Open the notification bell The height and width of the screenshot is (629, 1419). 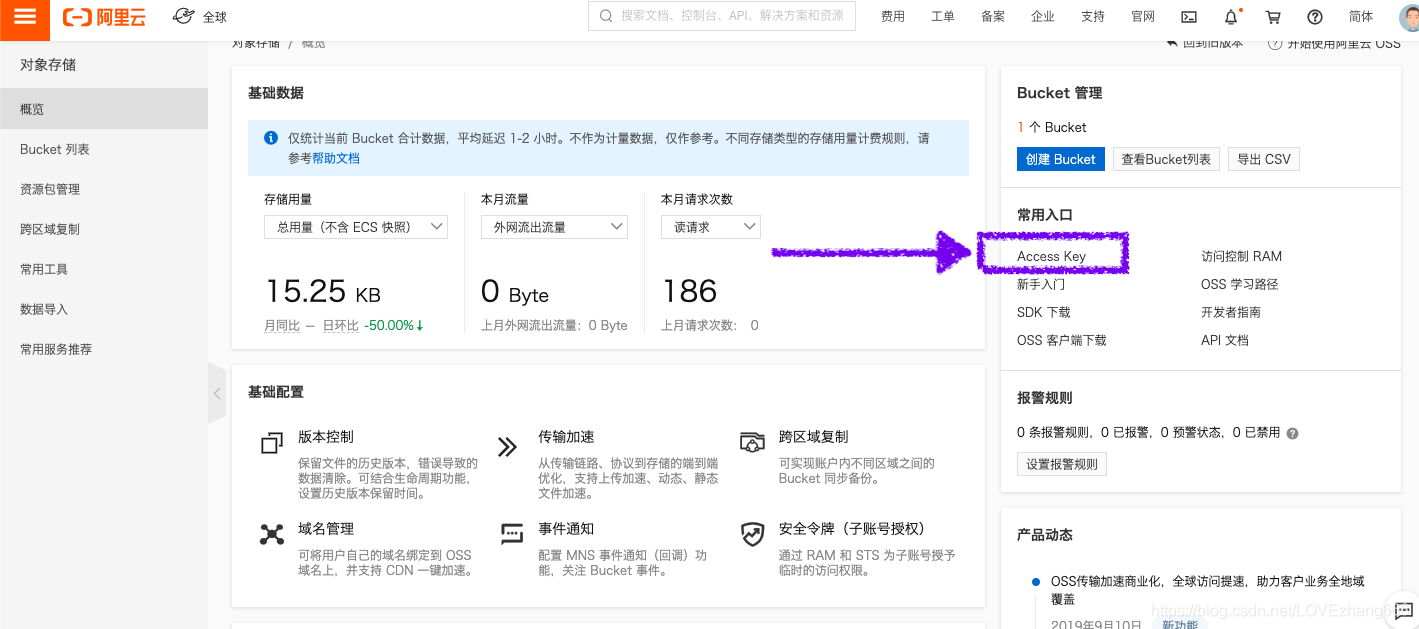pyautogui.click(x=1231, y=17)
